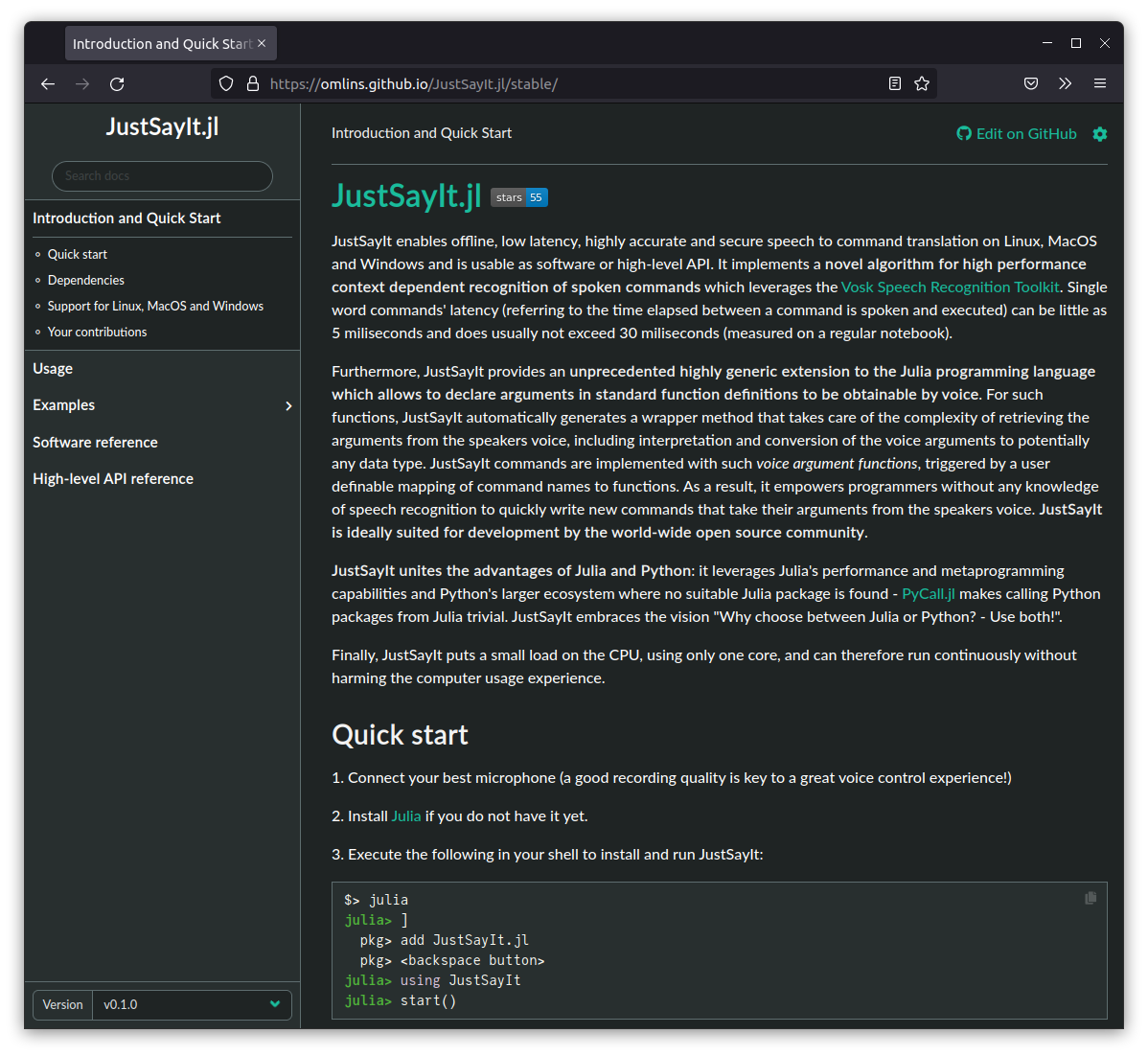Go back with browser back arrow

pos(48,84)
